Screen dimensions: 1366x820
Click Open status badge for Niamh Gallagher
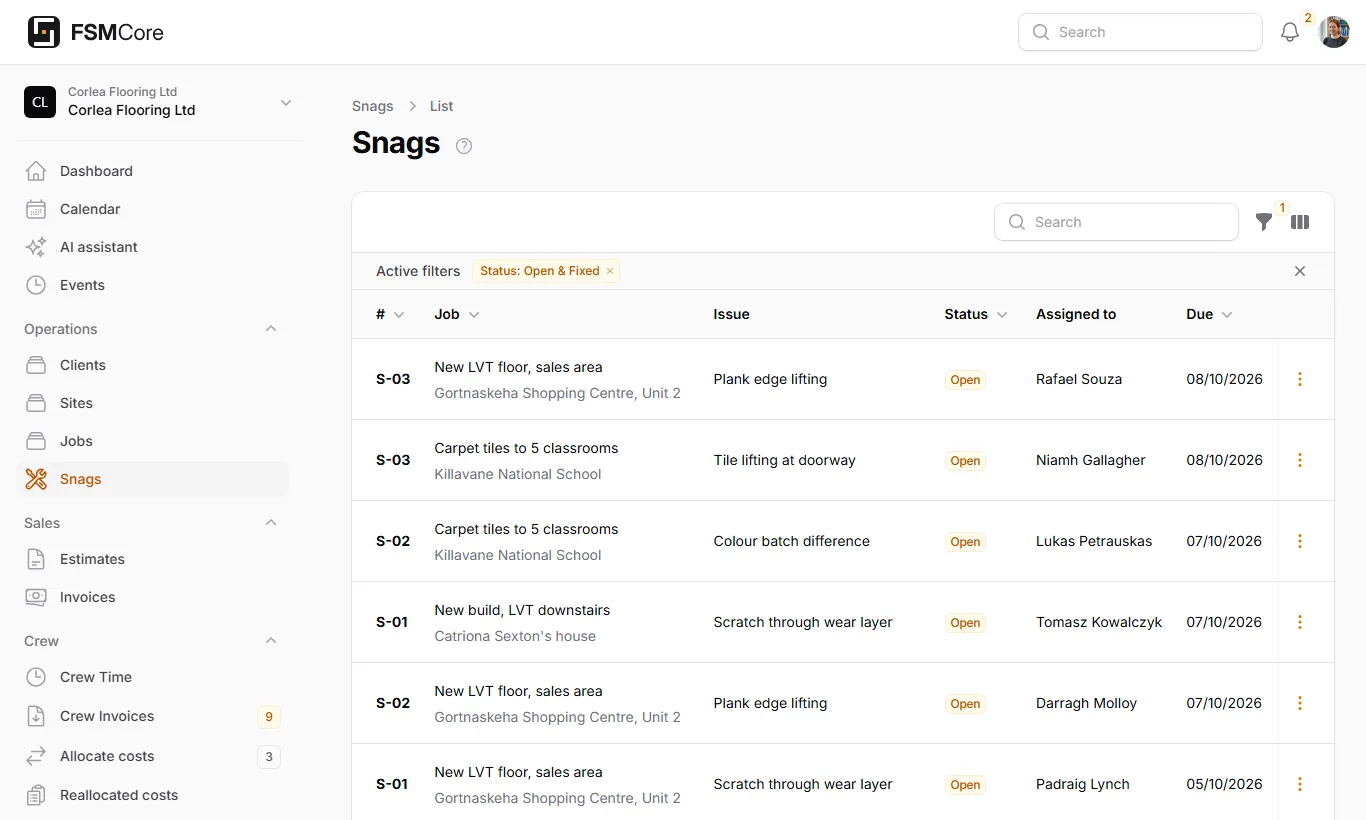click(965, 461)
